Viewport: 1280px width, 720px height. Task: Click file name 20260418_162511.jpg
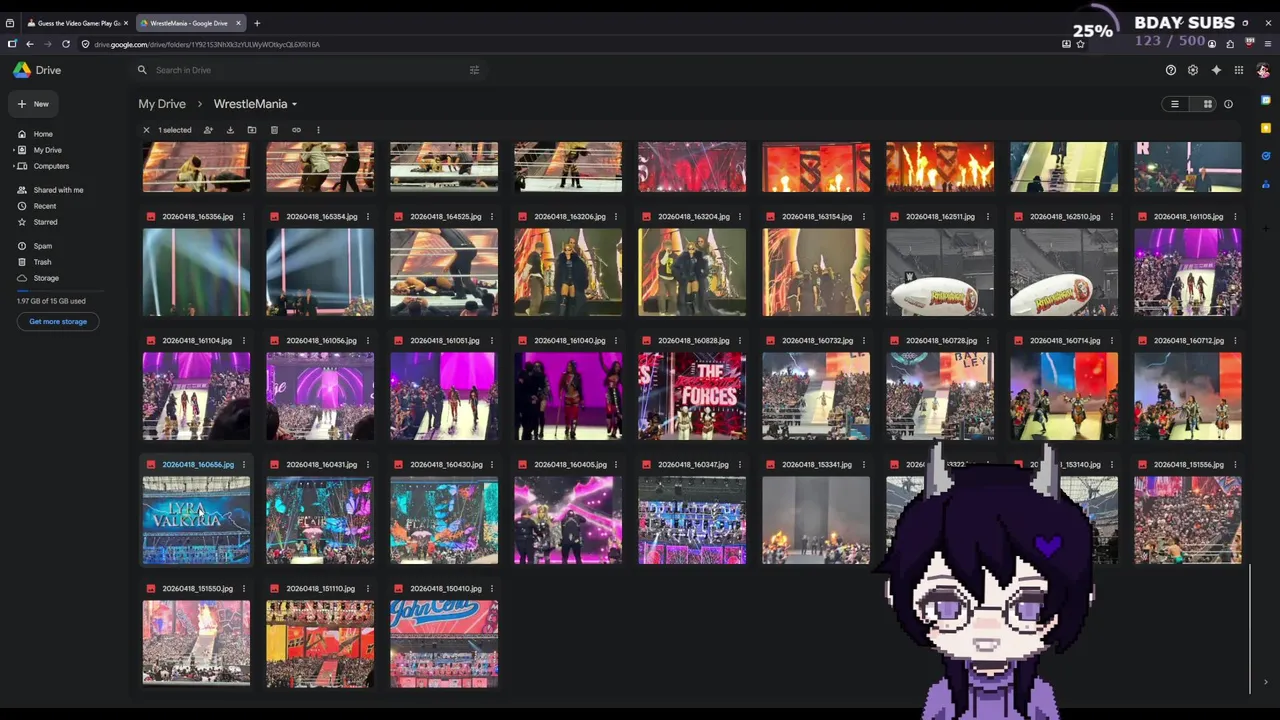coord(941,217)
